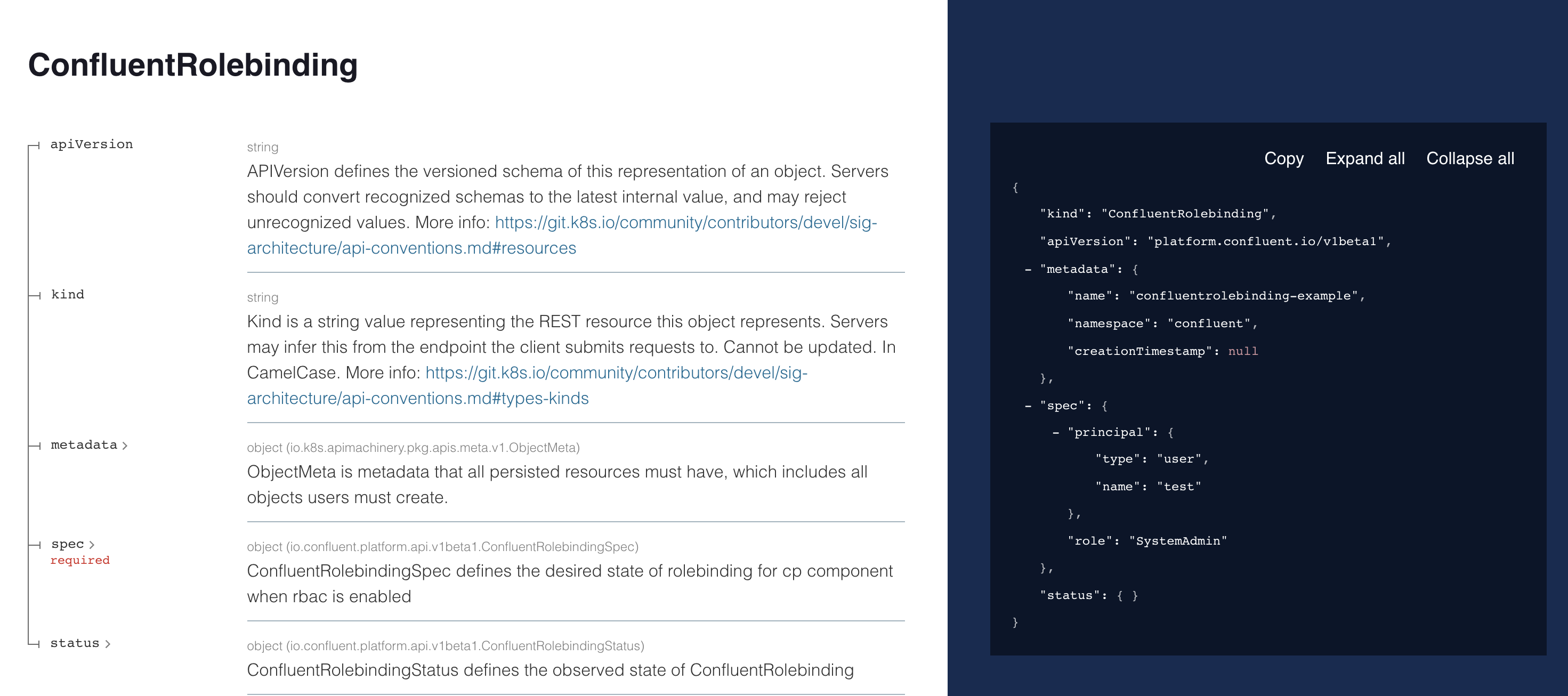
Task: Click the ConfluentRolebinding heading
Action: tap(193, 65)
